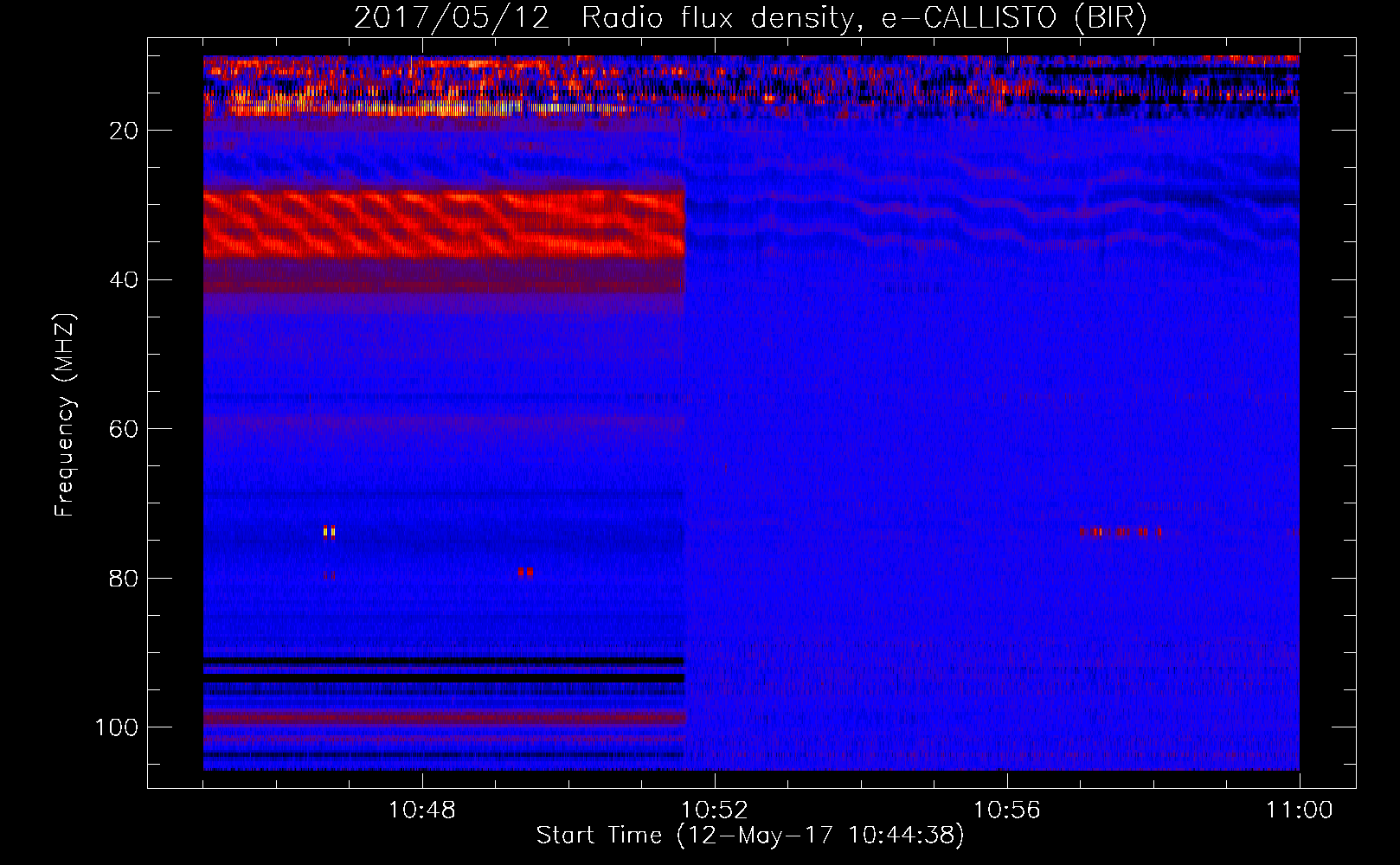Screen dimensions: 1400x865
Task: Click the 10:56 time tick label
Action: pos(1006,811)
